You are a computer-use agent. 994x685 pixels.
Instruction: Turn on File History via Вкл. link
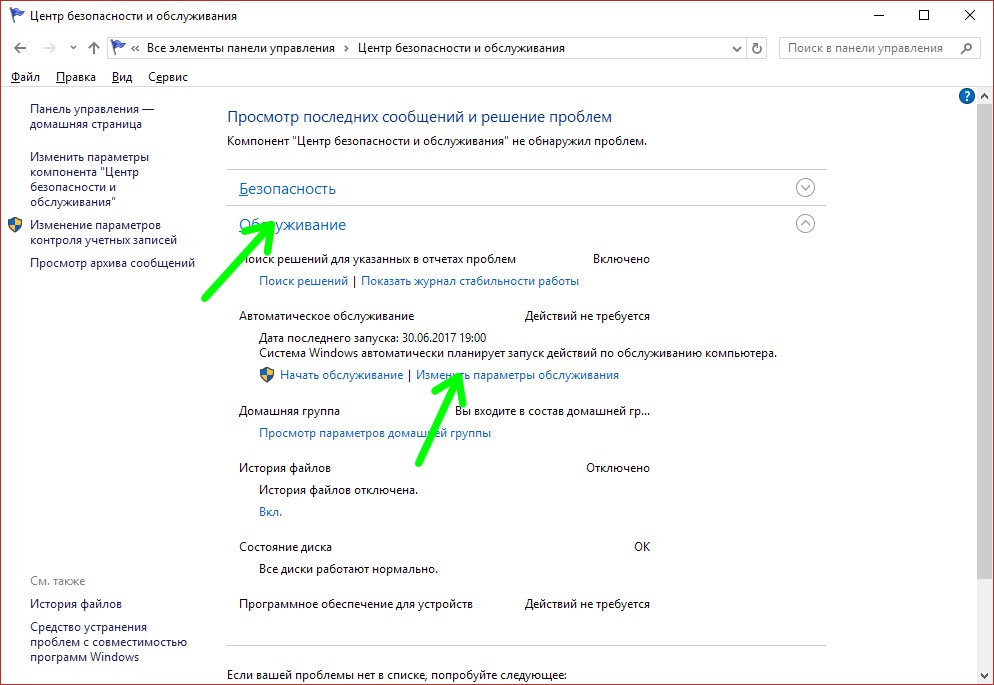pyautogui.click(x=270, y=511)
